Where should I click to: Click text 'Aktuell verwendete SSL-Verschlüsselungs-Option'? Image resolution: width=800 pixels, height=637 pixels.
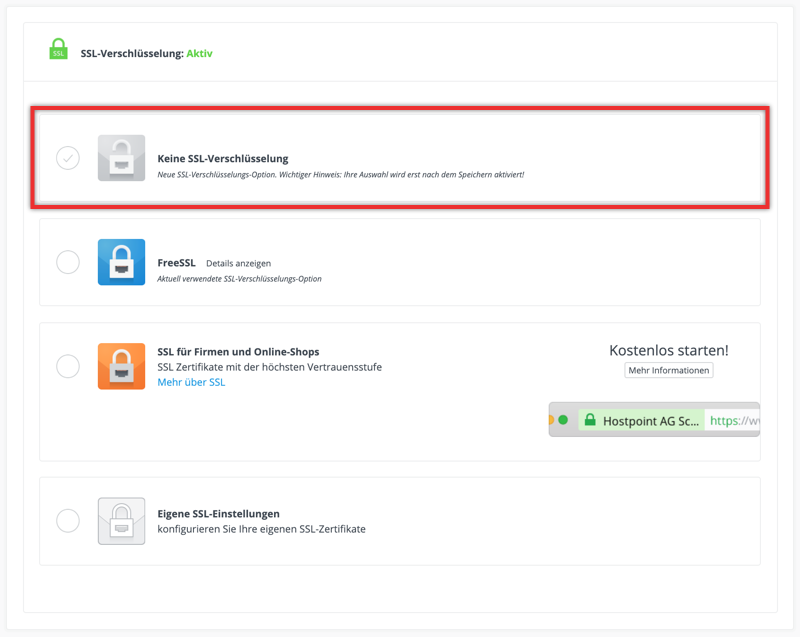click(239, 279)
